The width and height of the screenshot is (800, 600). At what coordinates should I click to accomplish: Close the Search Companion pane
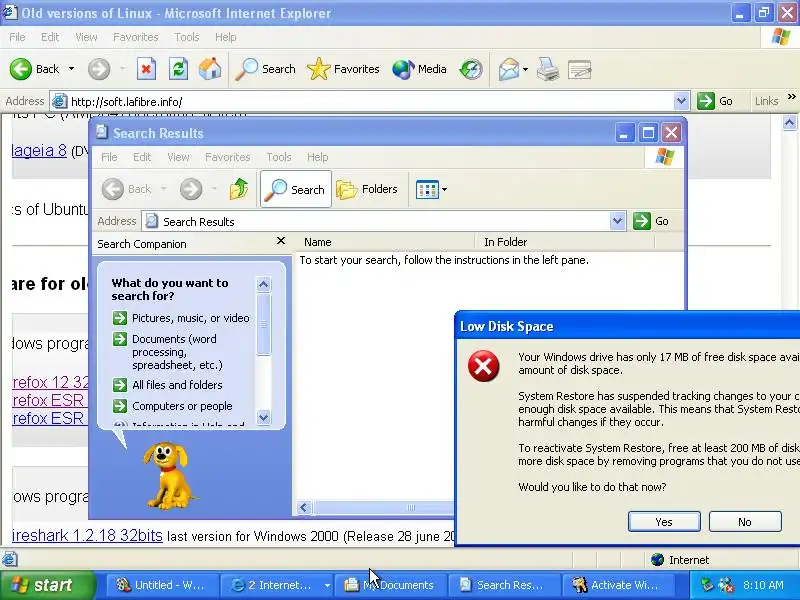point(281,240)
